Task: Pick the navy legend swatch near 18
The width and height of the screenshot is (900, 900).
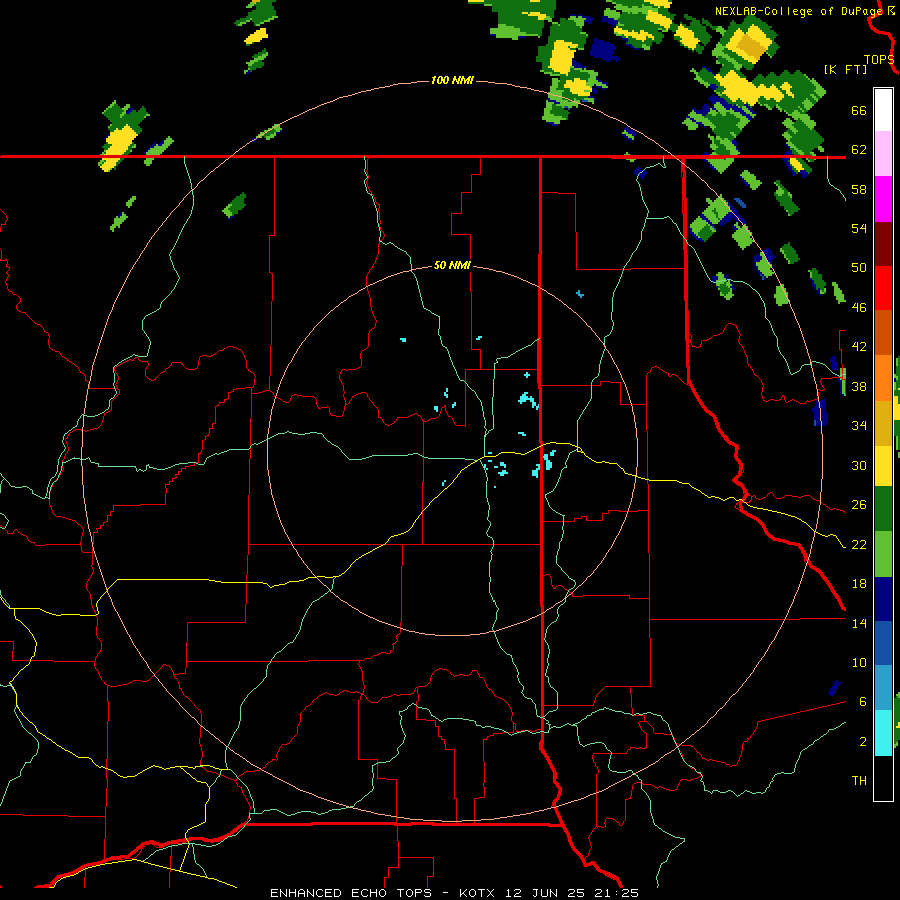Action: (883, 599)
